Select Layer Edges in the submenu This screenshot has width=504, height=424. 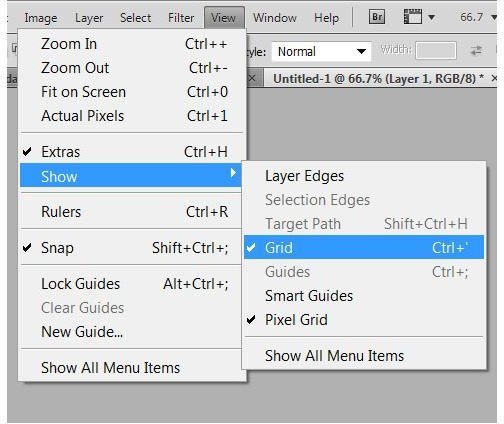click(364, 176)
